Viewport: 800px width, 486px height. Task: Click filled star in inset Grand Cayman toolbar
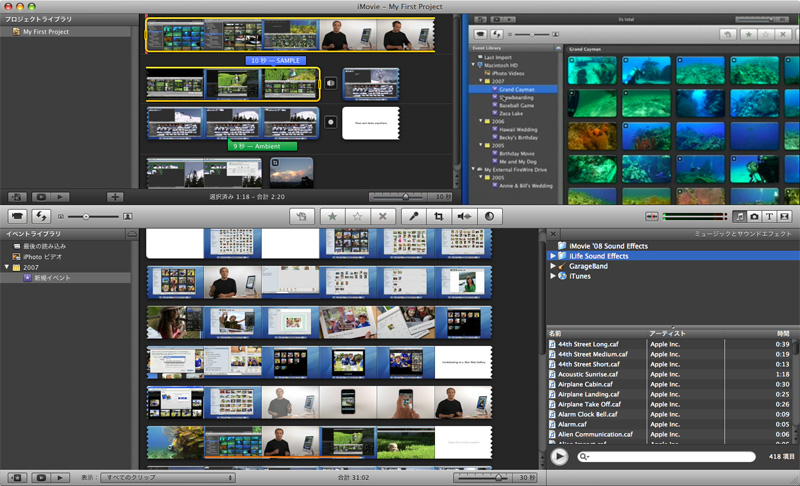pyautogui.click(x=748, y=34)
